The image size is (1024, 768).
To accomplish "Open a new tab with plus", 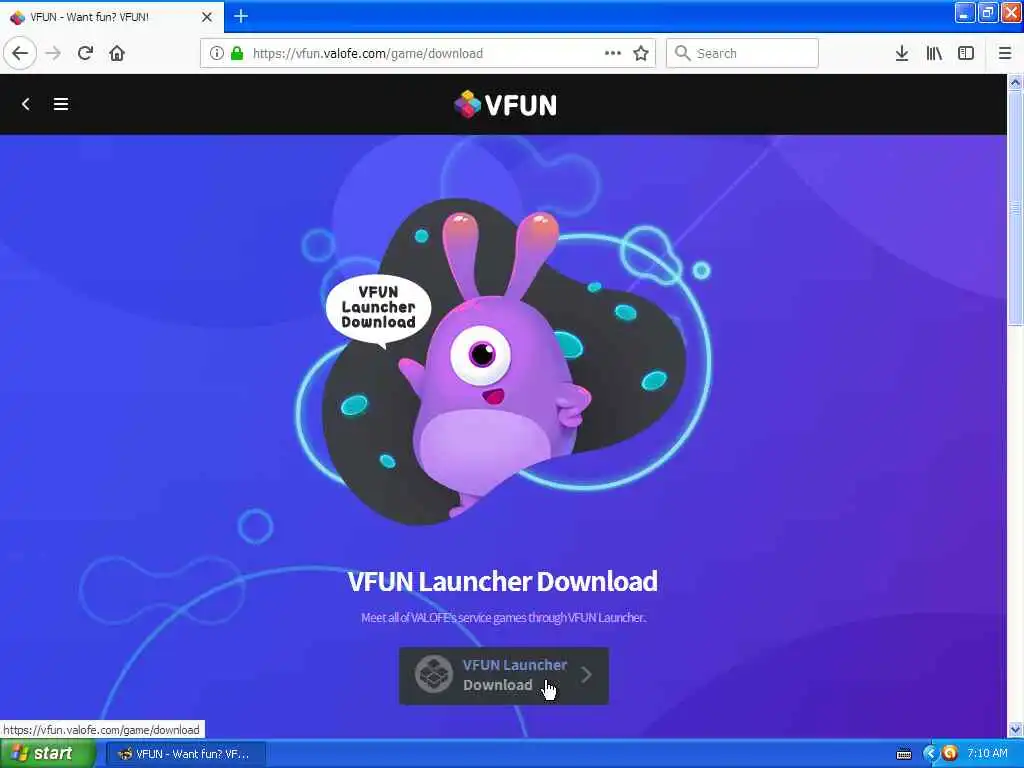I will pos(241,16).
